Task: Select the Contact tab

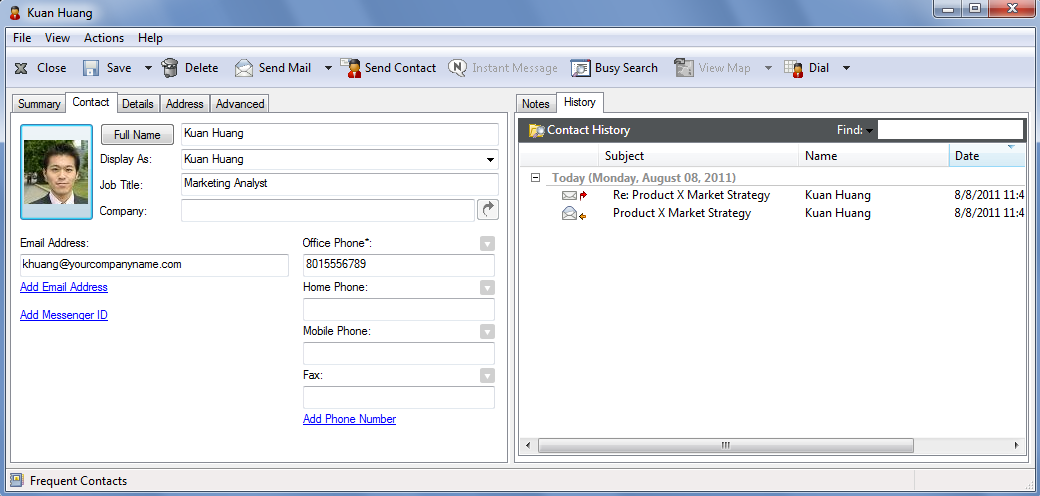Action: pyautogui.click(x=91, y=102)
